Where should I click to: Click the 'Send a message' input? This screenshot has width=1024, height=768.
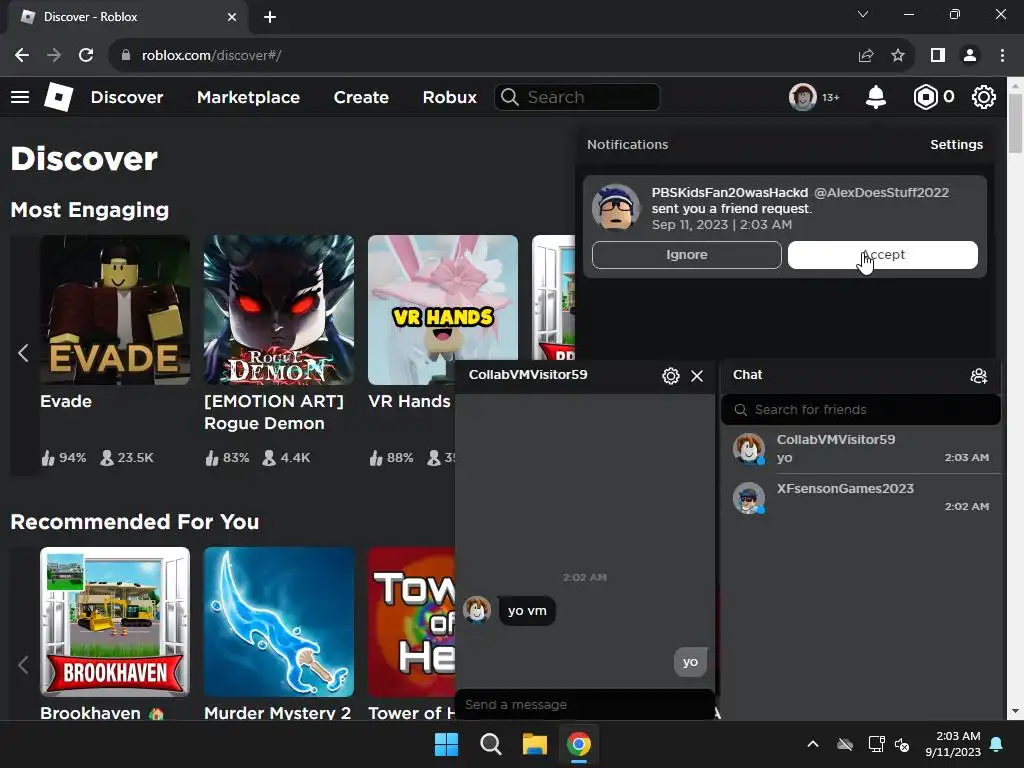[x=584, y=705]
